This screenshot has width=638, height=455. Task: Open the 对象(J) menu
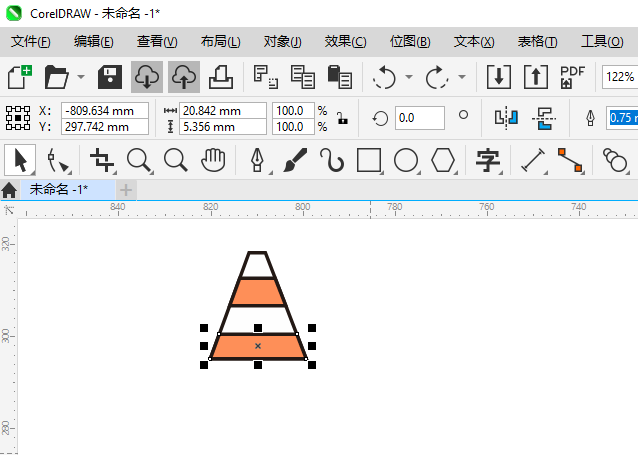coord(282,42)
